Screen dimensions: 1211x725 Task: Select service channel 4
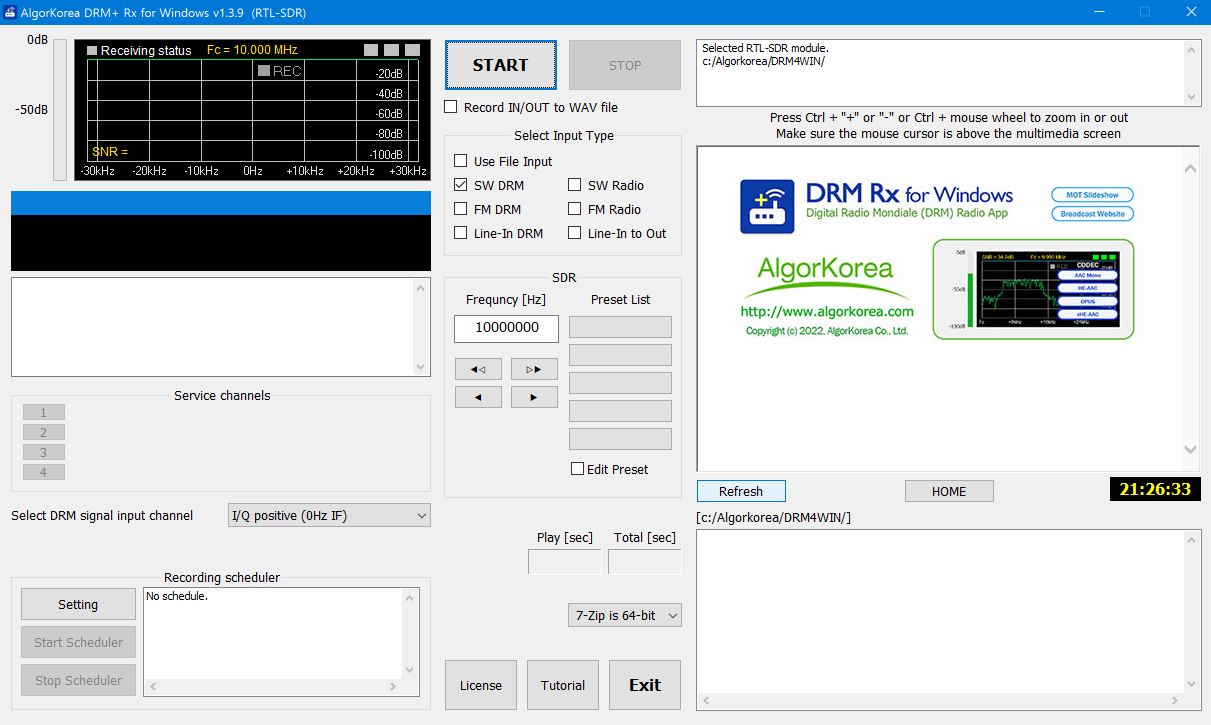(x=44, y=472)
